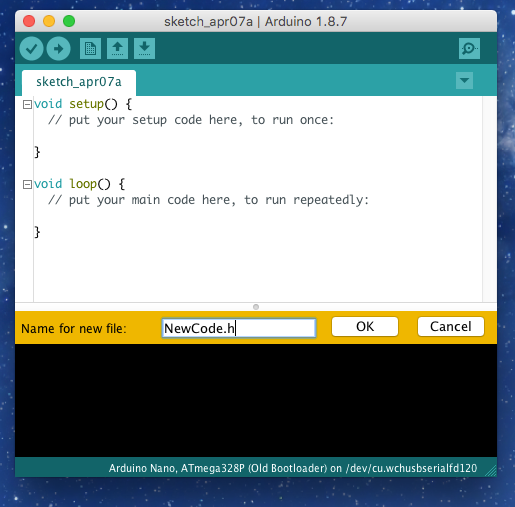Confirm new file name with OK
The height and width of the screenshot is (507, 515).
click(365, 327)
